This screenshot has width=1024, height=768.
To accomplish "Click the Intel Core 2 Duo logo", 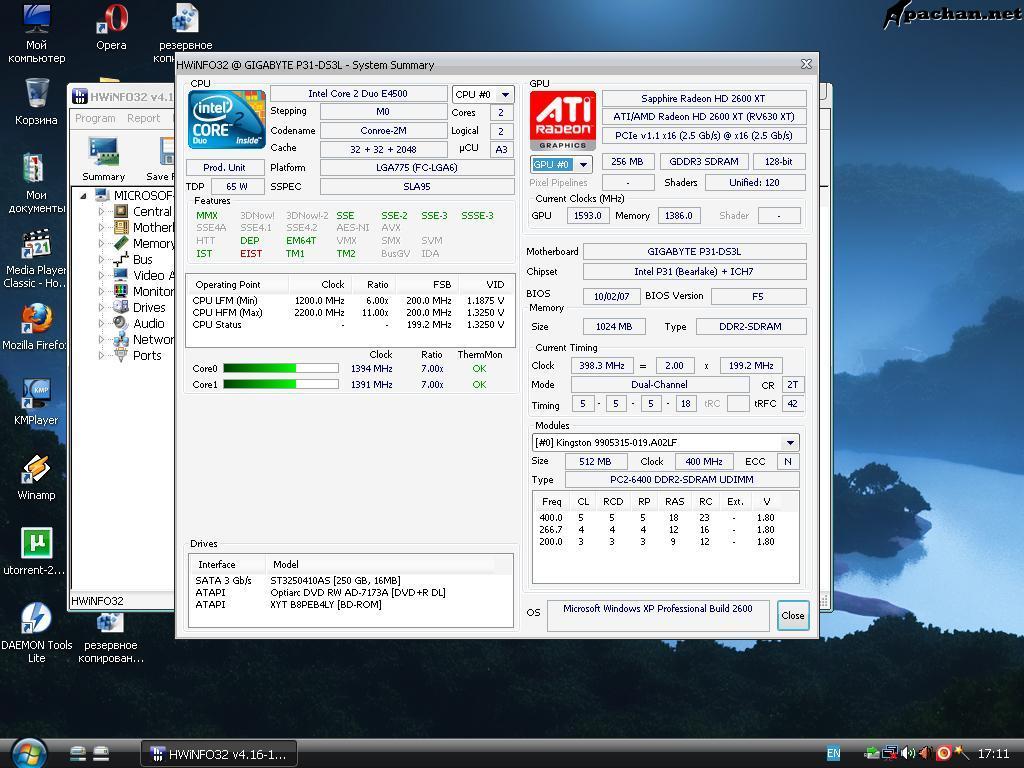I will (227, 120).
